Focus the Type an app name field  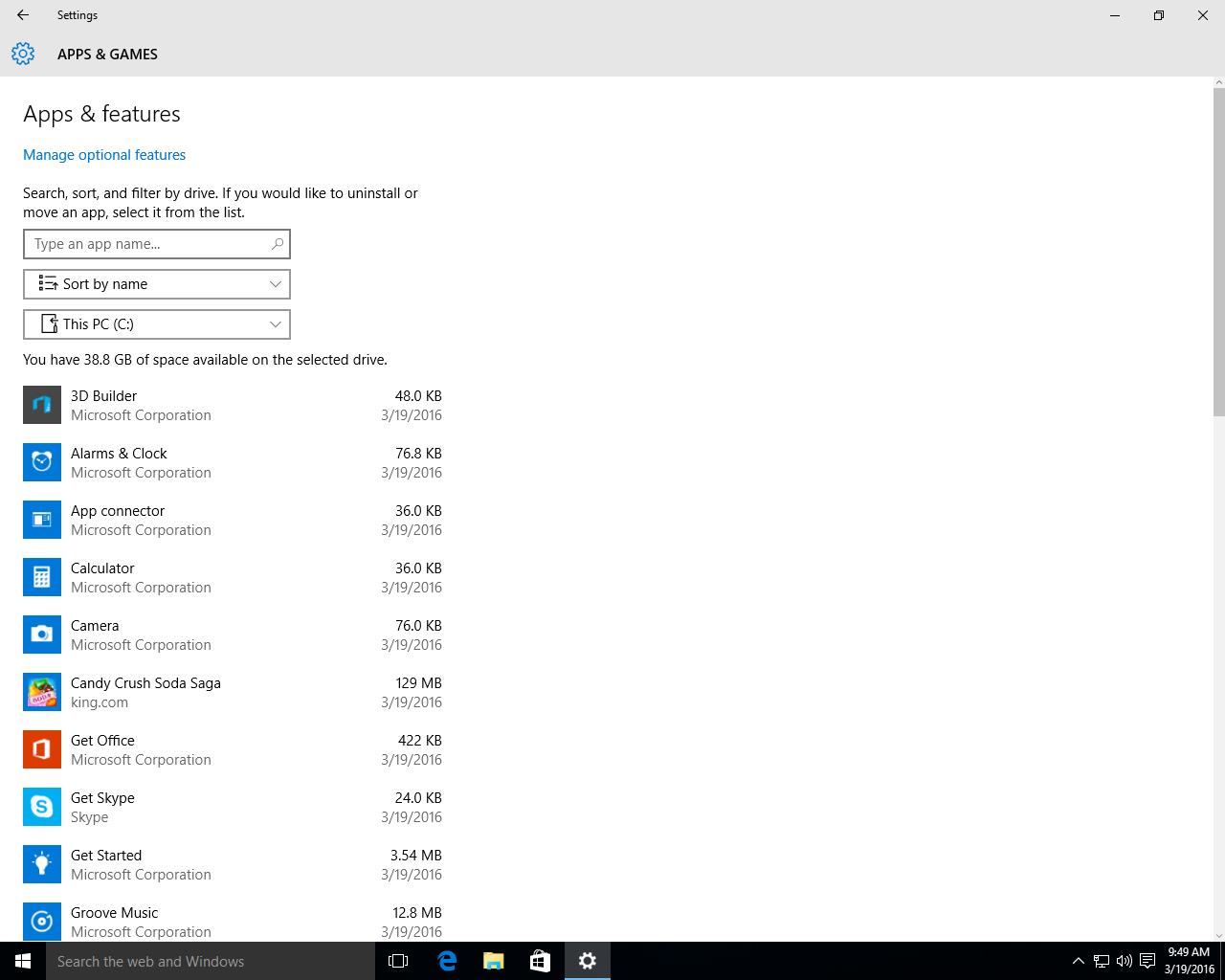157,244
